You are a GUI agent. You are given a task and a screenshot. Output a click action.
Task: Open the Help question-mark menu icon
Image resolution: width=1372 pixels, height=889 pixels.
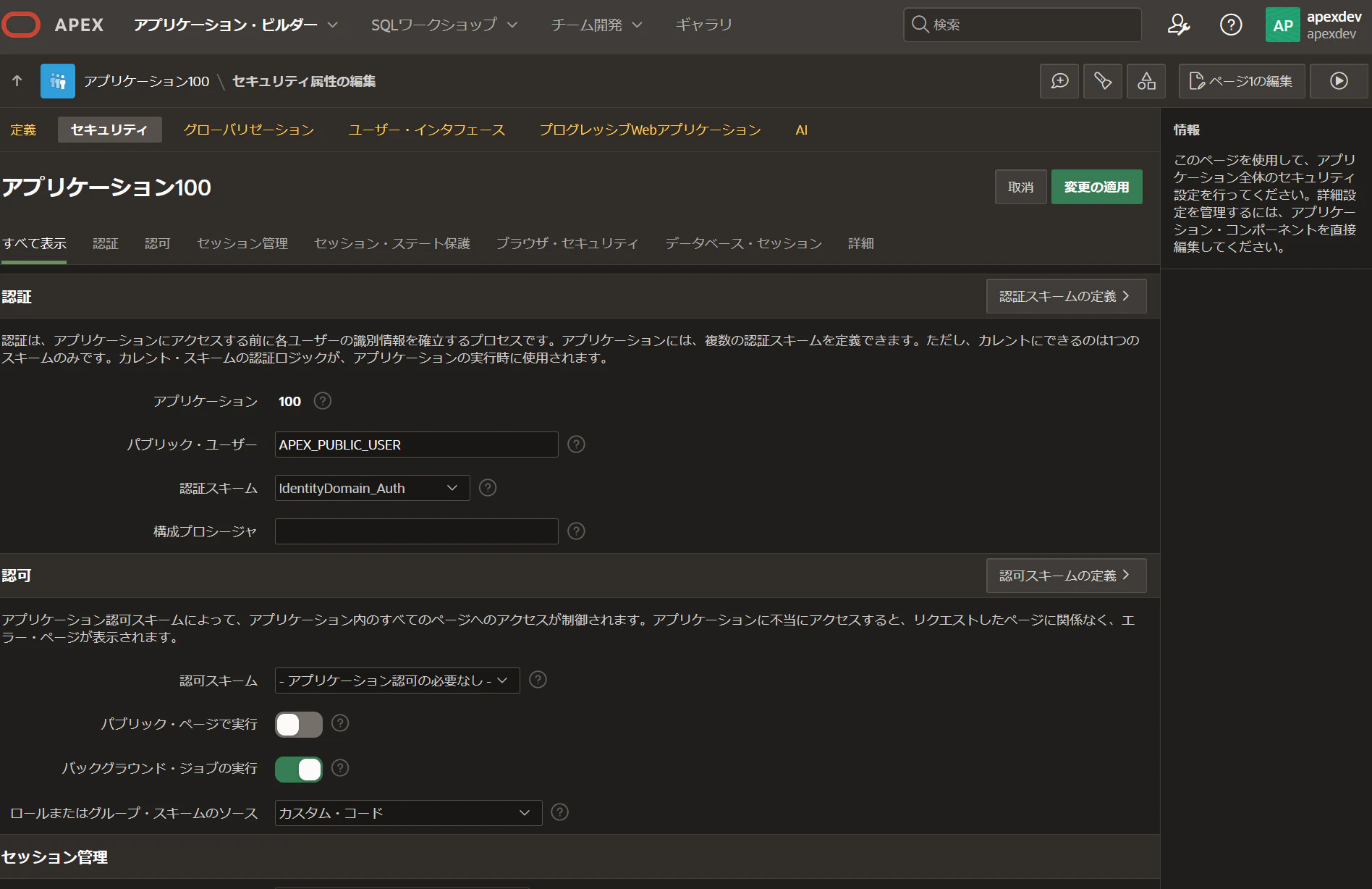[x=1231, y=25]
